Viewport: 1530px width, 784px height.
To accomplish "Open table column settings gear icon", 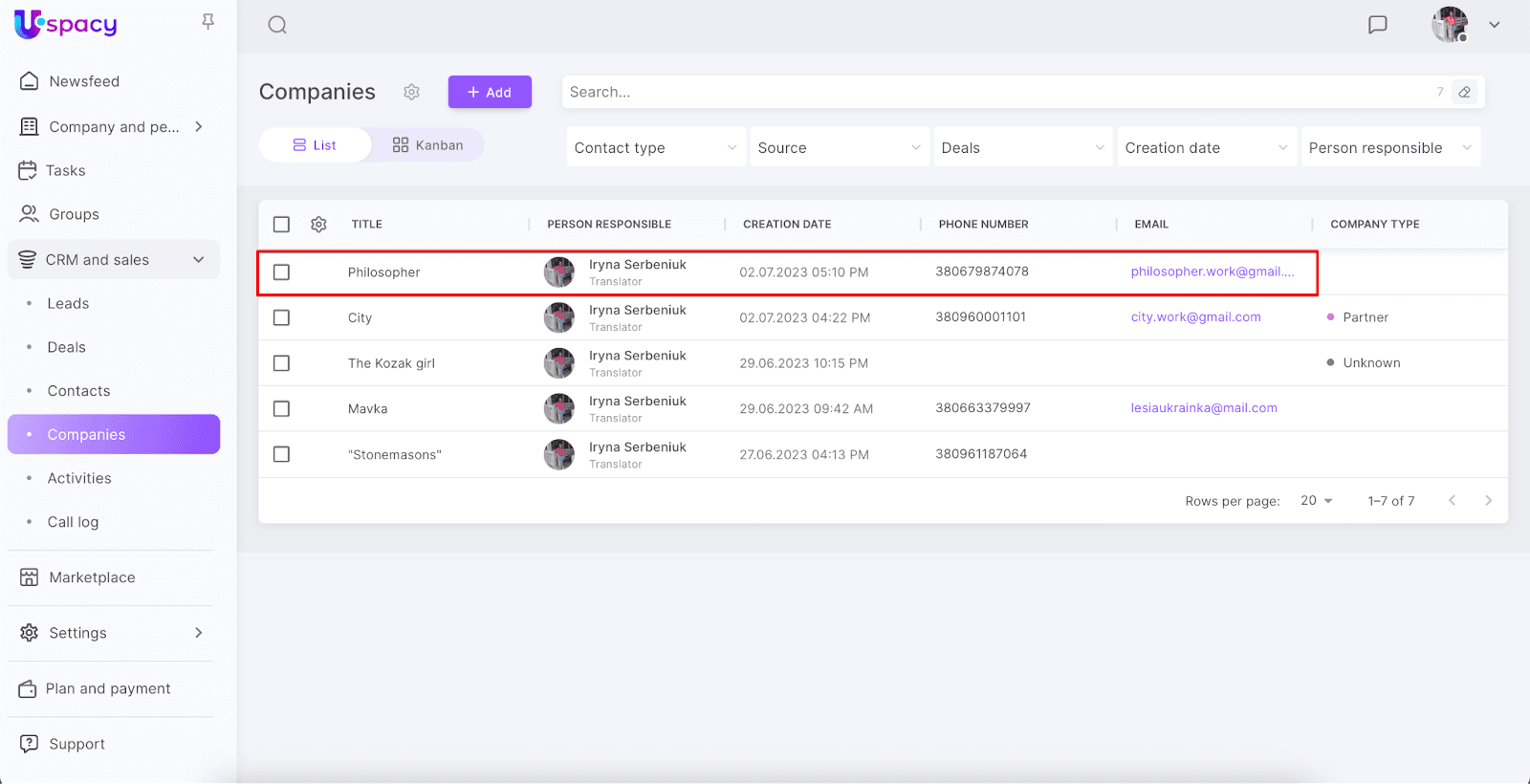I will point(318,224).
